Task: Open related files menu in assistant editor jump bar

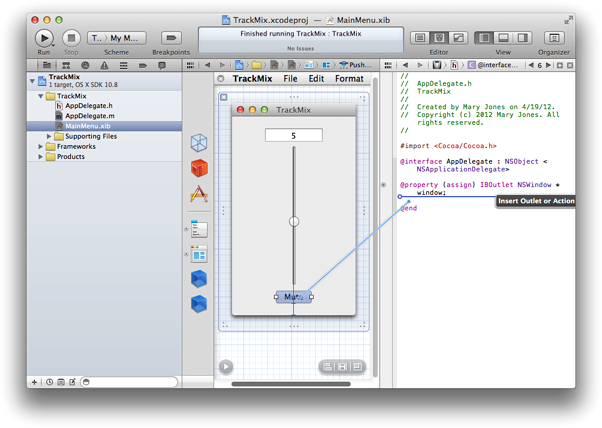Action: point(388,65)
